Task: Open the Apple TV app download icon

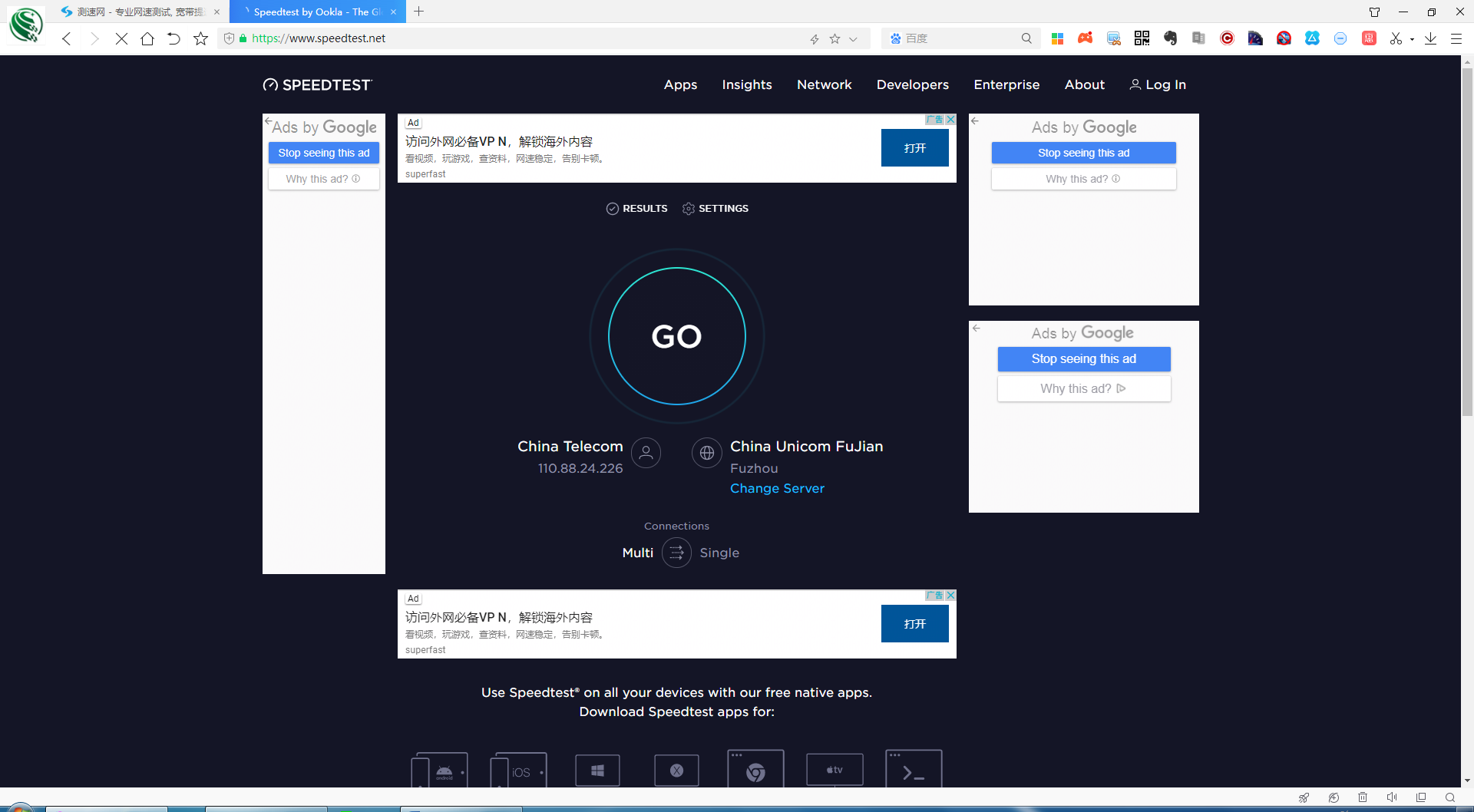Action: click(x=834, y=770)
